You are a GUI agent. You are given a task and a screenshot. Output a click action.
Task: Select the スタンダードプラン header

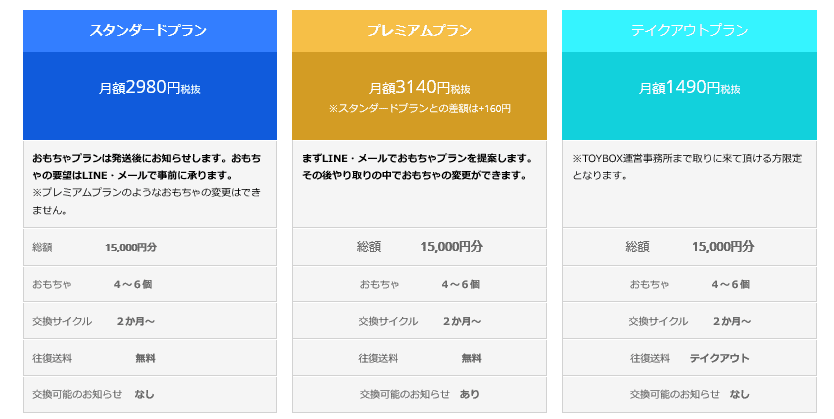(149, 31)
